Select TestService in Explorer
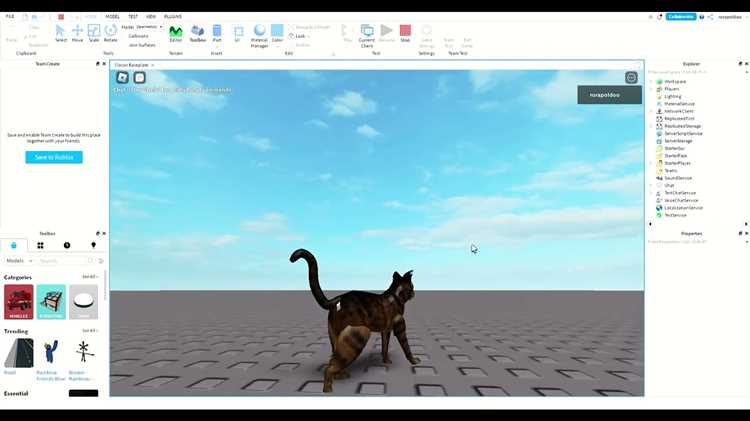The height and width of the screenshot is (421, 750). (675, 215)
